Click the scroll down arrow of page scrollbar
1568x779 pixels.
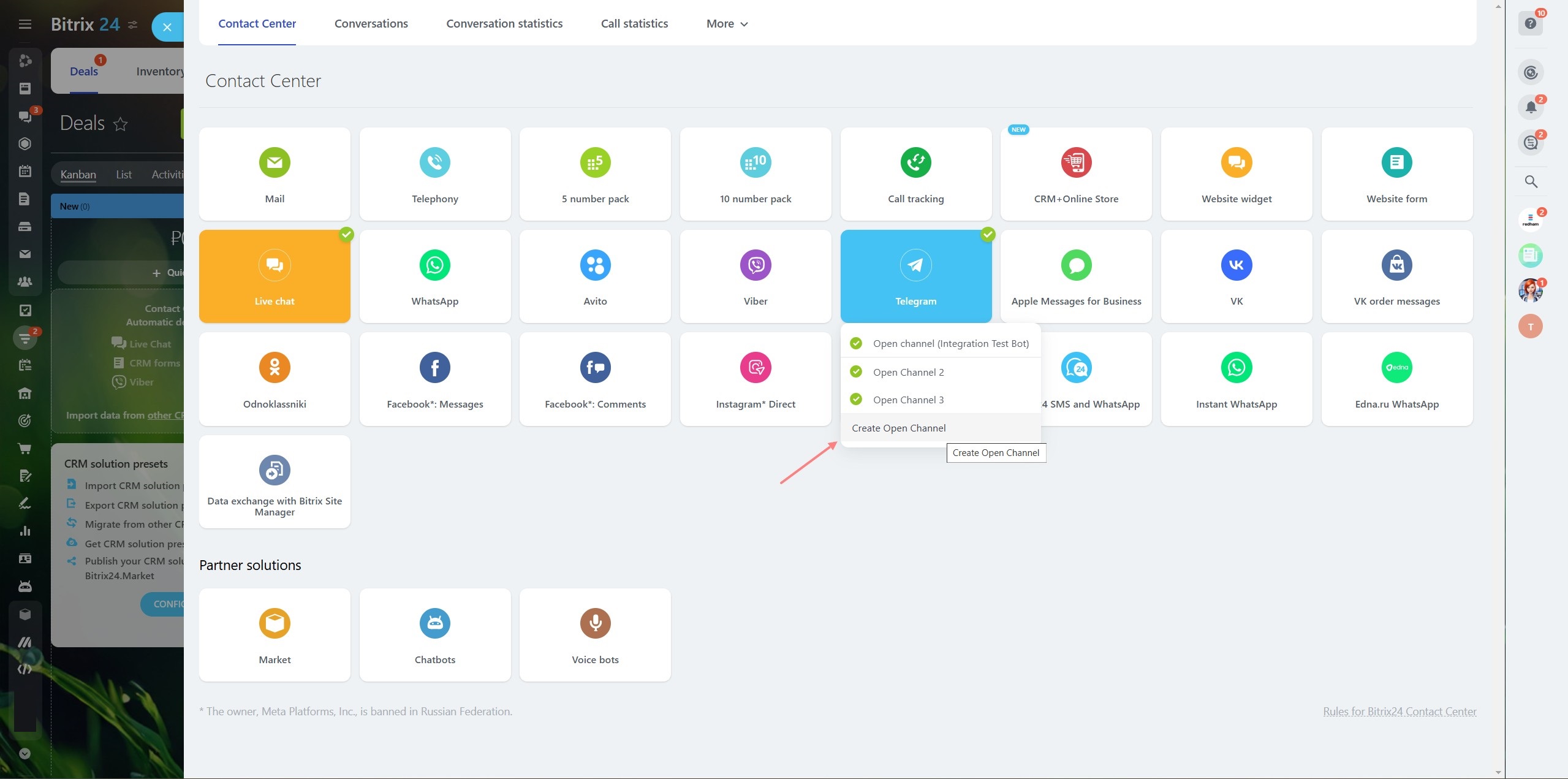(1498, 773)
